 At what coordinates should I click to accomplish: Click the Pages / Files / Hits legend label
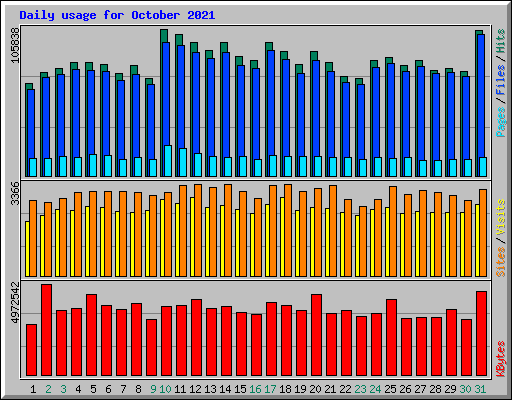coord(500,83)
